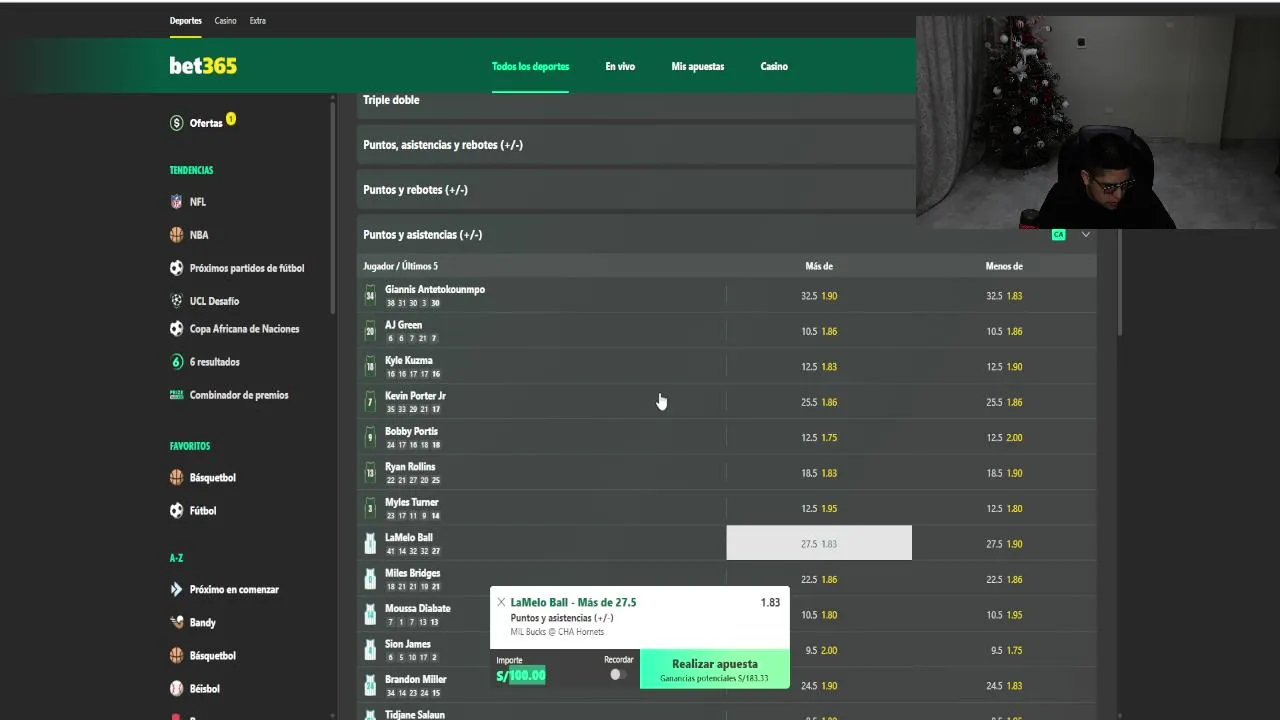This screenshot has height=720, width=1280.
Task: Open Todos los deportes tab
Action: 530,66
